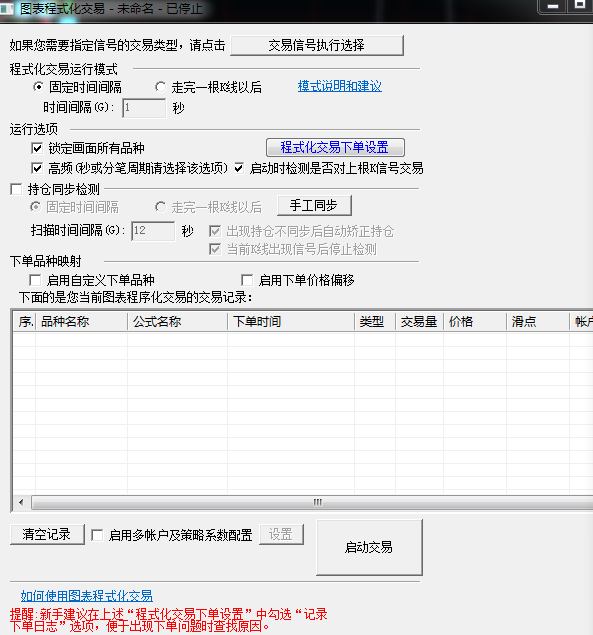Sort by 序. column header

pos(25,322)
